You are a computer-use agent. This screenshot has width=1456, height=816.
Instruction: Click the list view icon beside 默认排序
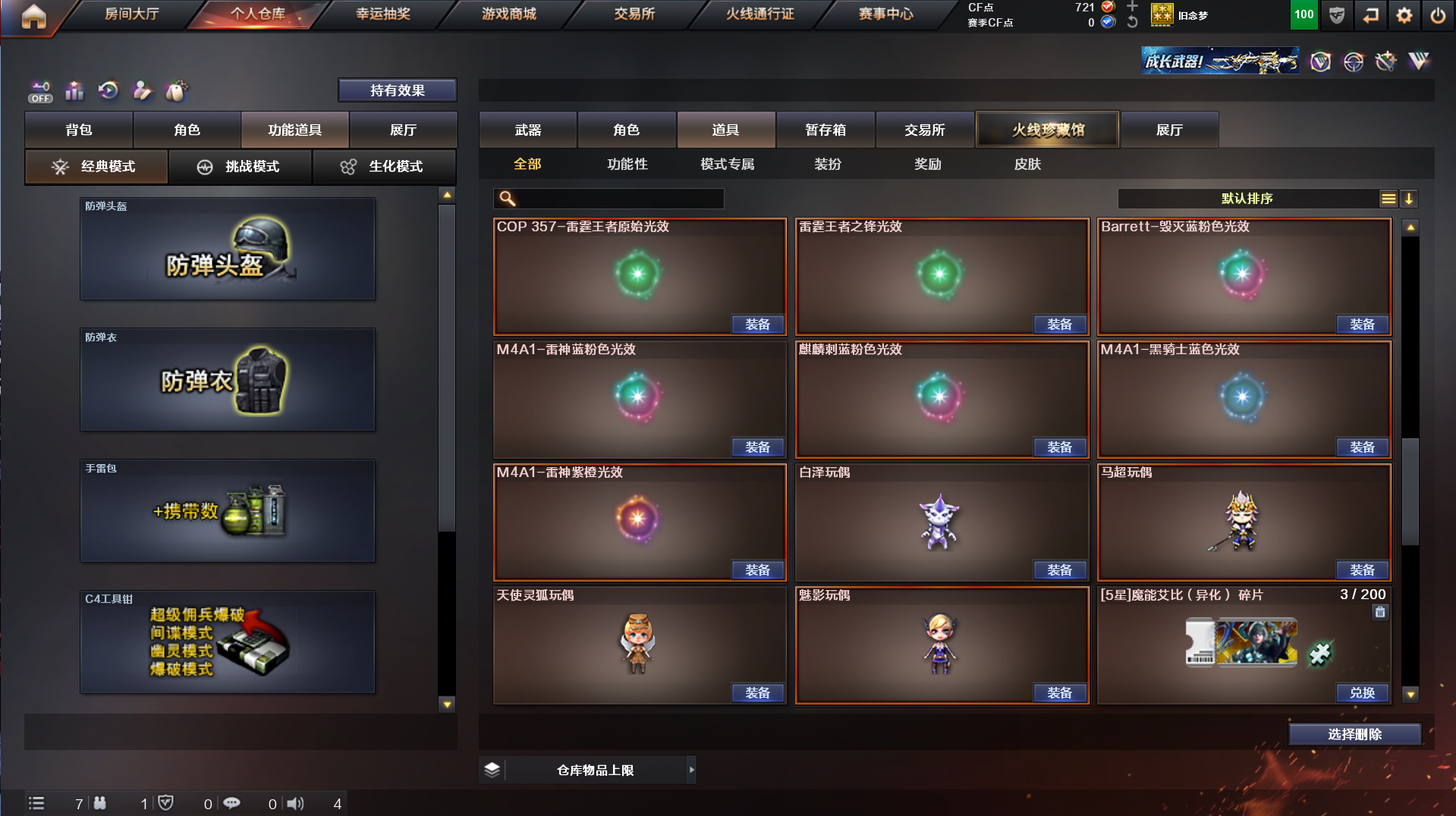[1388, 199]
